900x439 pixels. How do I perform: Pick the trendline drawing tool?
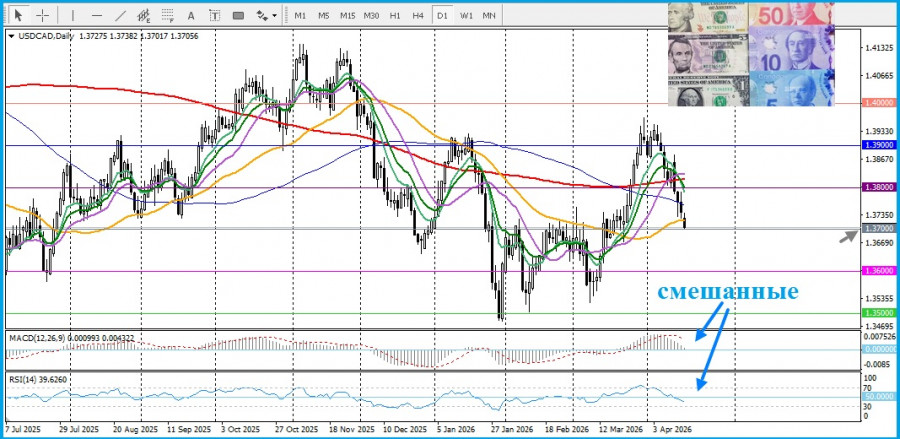click(x=121, y=15)
